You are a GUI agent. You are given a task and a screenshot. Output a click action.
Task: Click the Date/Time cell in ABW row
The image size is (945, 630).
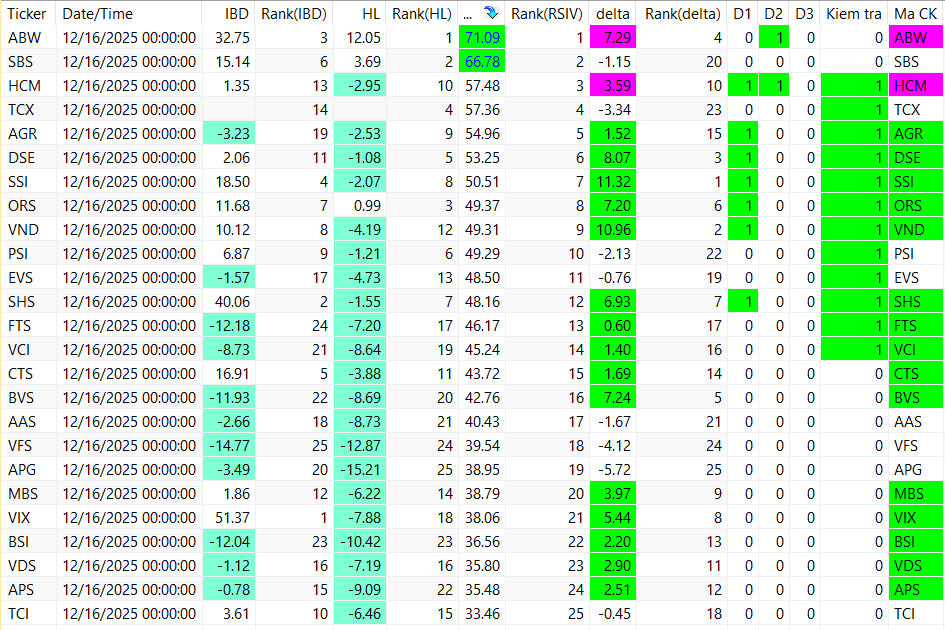pos(129,37)
